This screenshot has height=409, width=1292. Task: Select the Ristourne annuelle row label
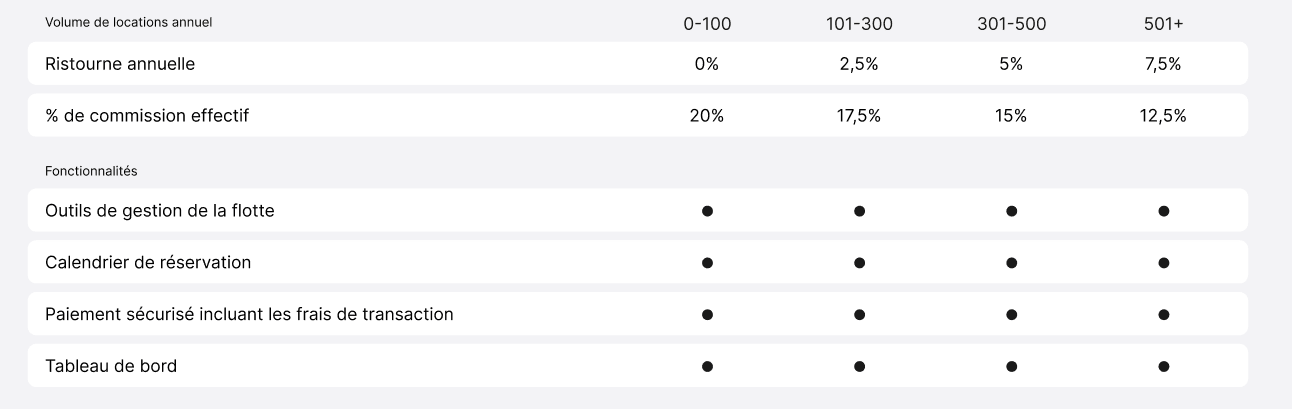pos(120,64)
